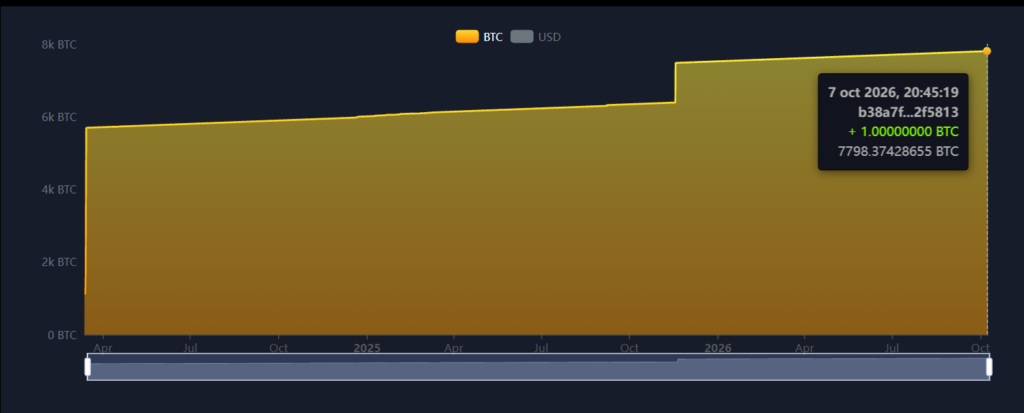Image resolution: width=1024 pixels, height=413 pixels.
Task: Click the tooltip date 7 oct 2026, 20:45:19
Action: 893,92
